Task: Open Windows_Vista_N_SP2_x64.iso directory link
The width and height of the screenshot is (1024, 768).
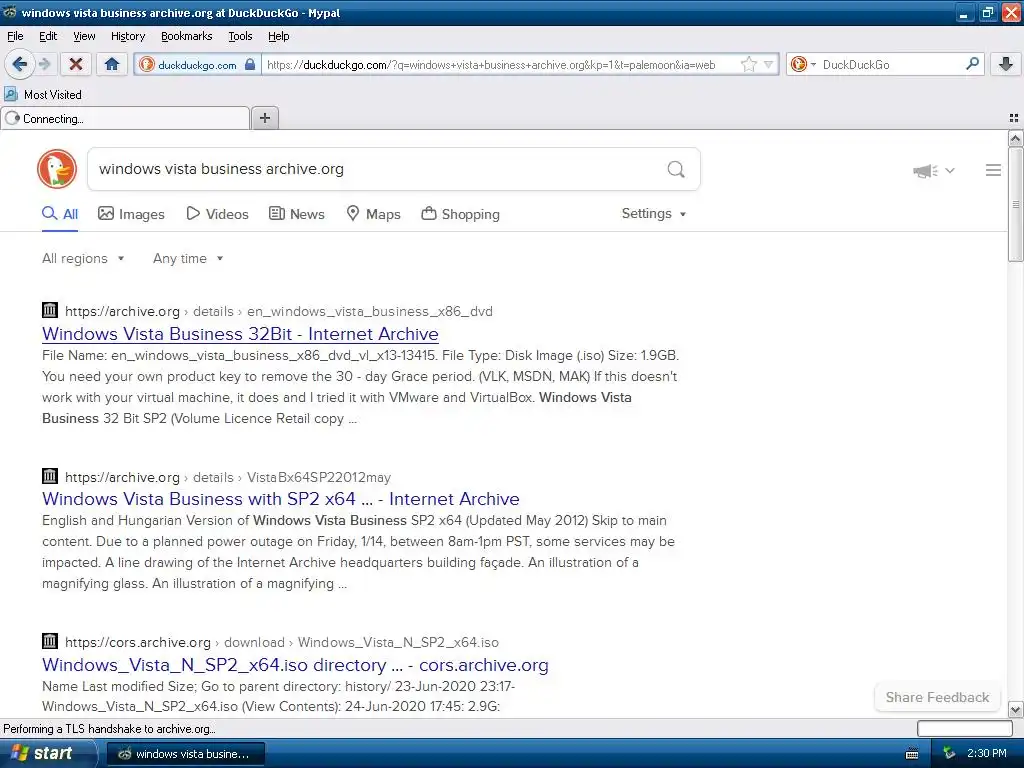Action: click(x=295, y=665)
